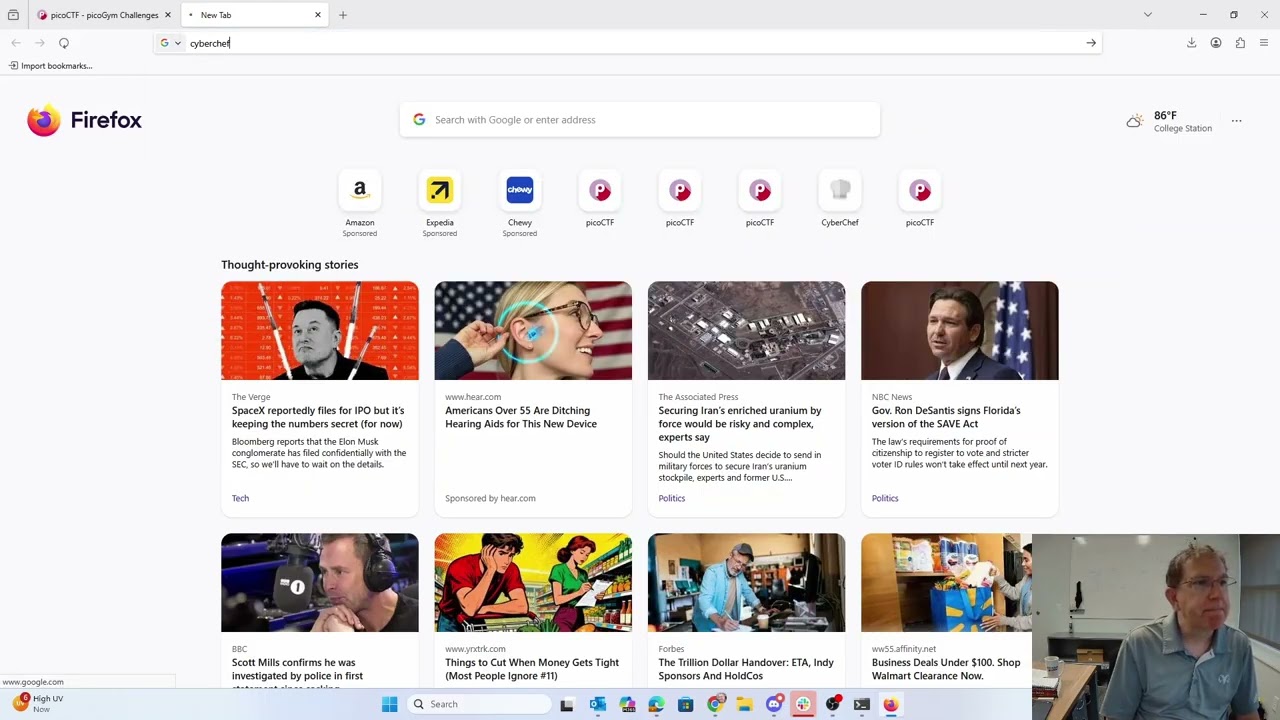Read 'SpaceX reportedly files for IPO' headline
The width and height of the screenshot is (1280, 720).
[x=318, y=417]
